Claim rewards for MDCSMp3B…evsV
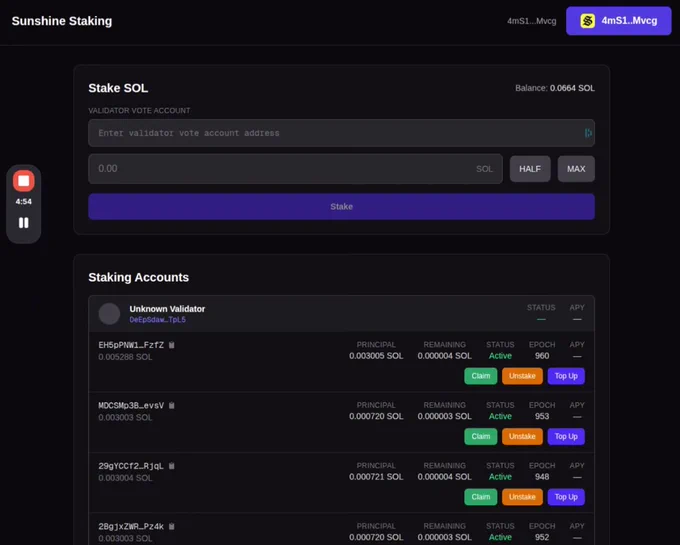 click(481, 436)
